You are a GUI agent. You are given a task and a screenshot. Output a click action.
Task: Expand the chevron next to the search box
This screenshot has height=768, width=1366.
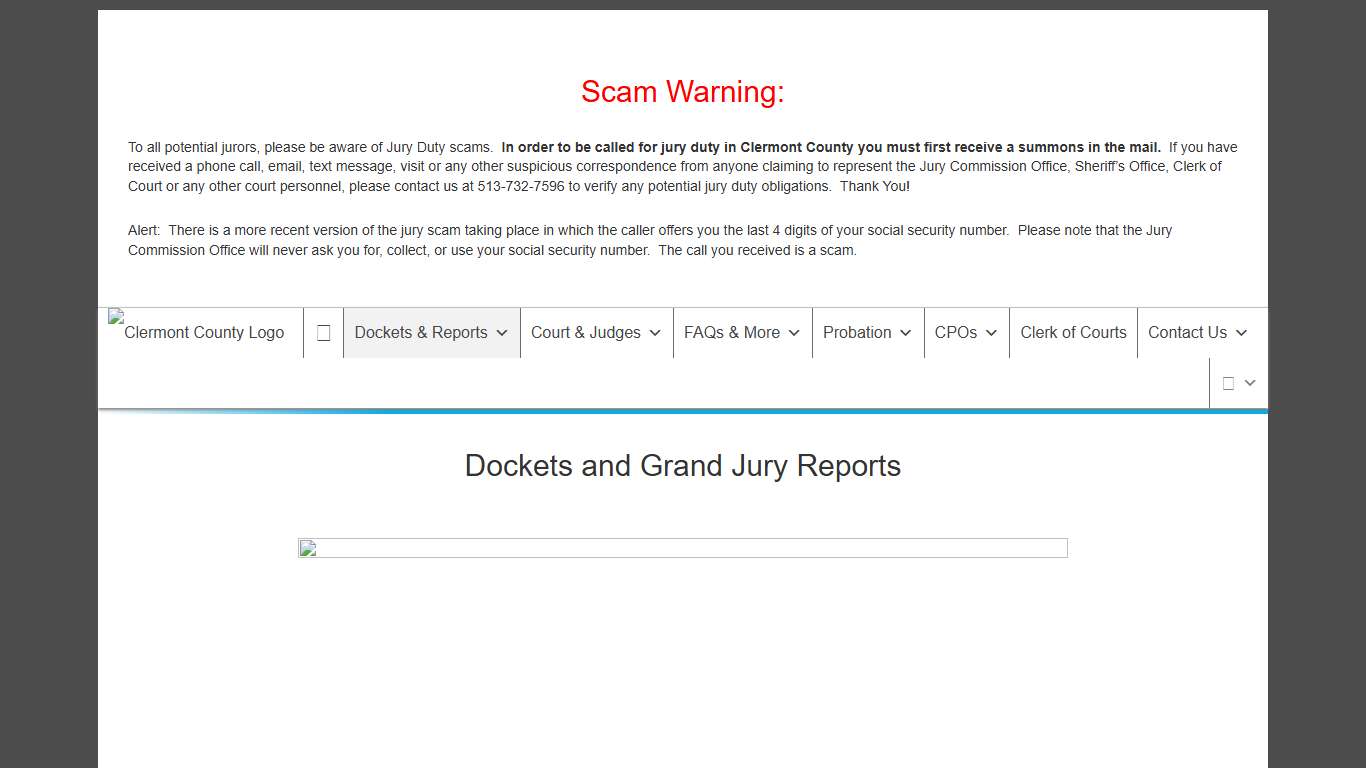click(x=1249, y=383)
